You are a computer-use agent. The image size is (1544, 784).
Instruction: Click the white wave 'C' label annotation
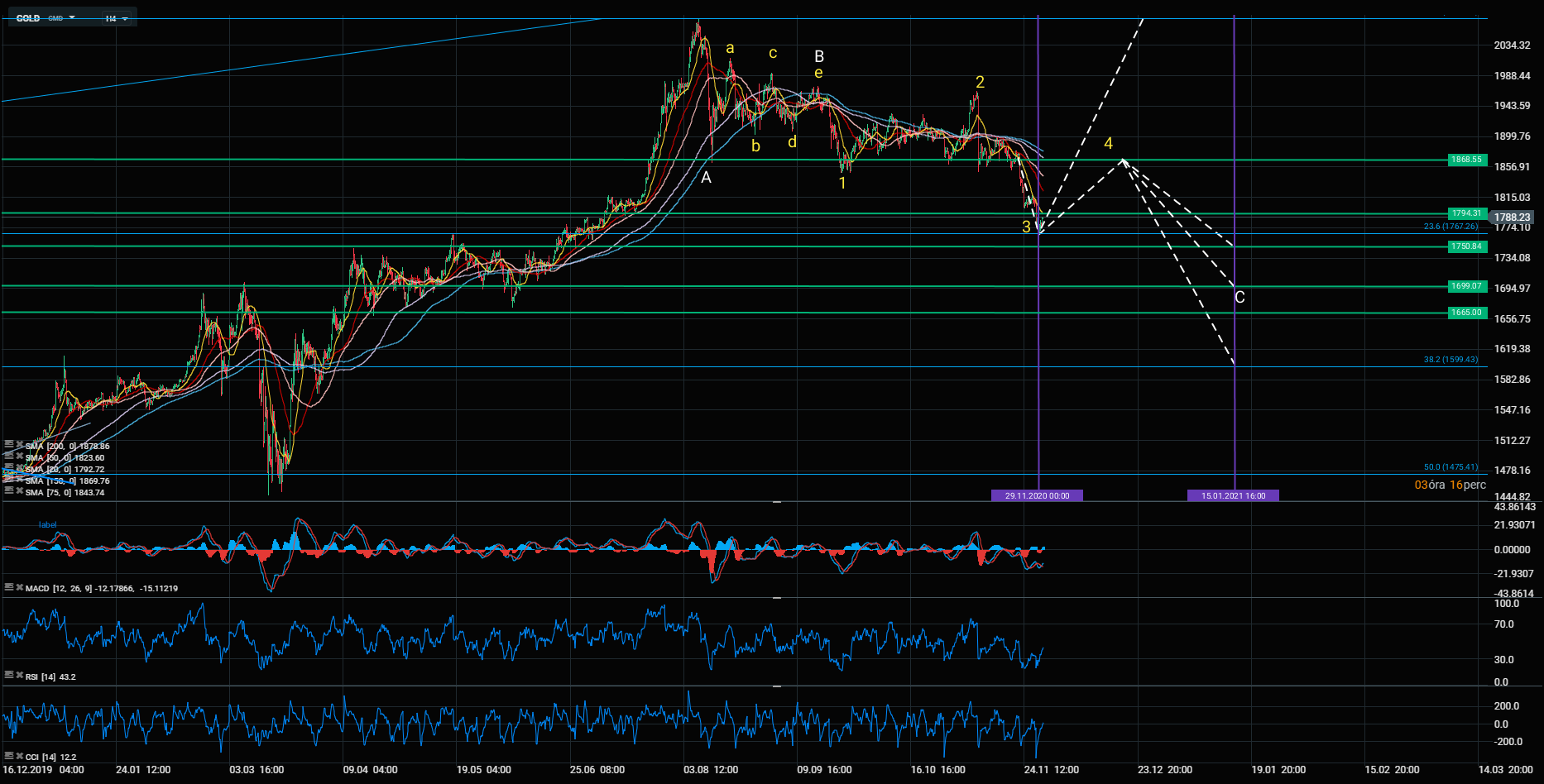1240,298
